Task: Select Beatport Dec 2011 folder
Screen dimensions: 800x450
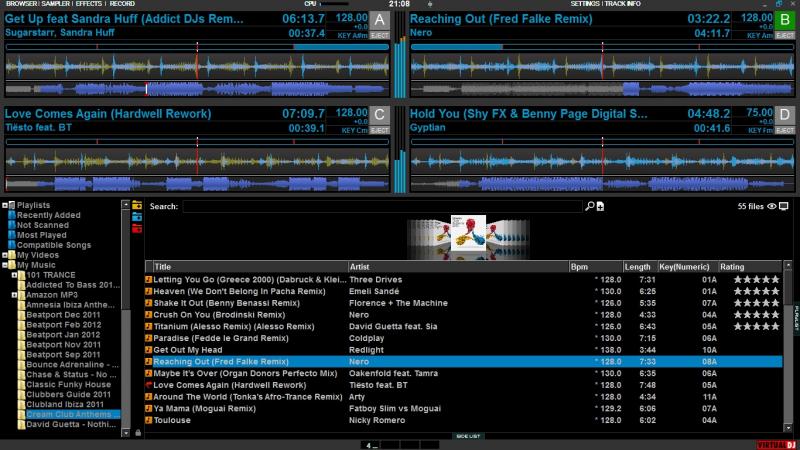Action: click(x=63, y=315)
